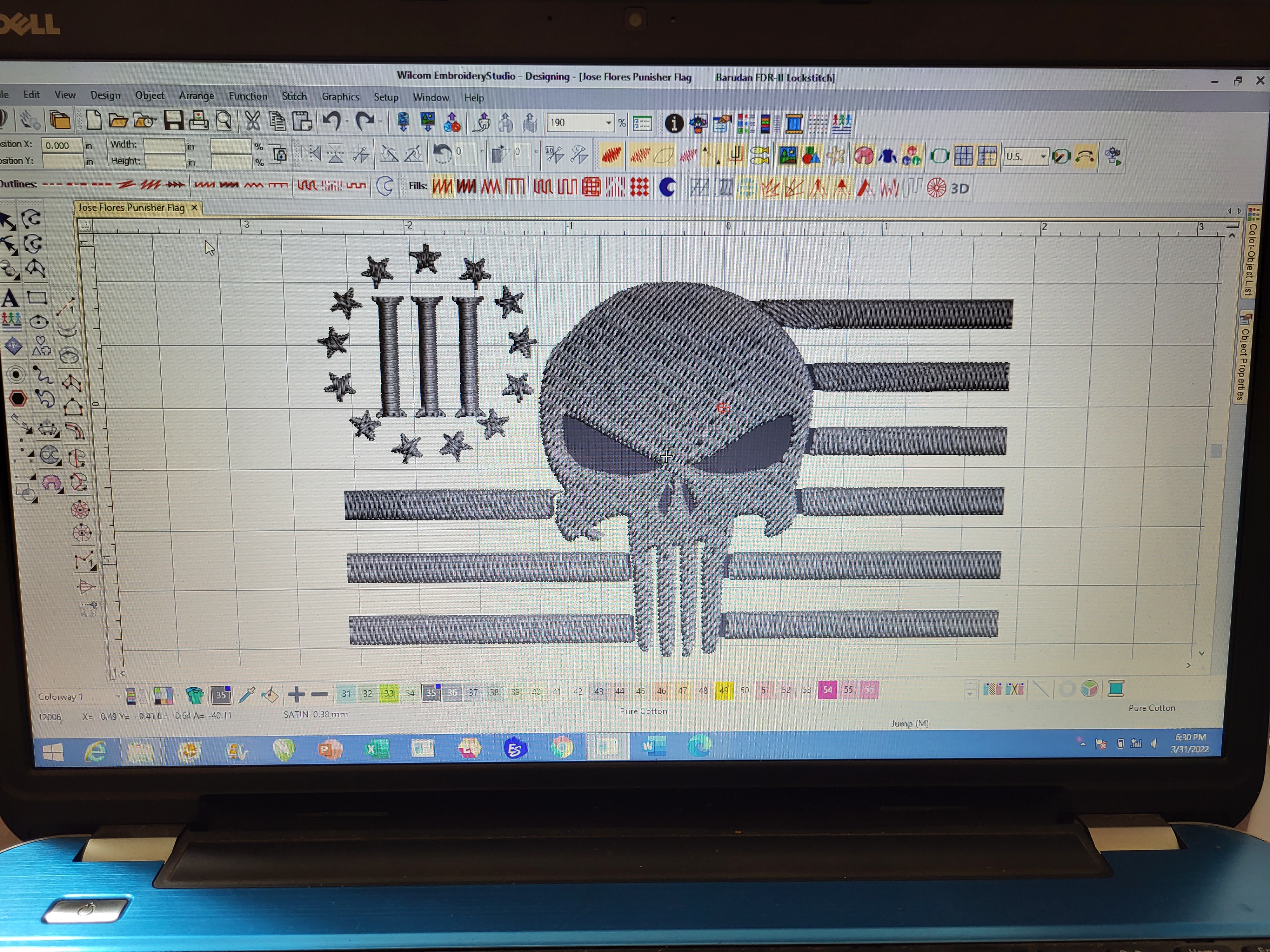Click the Save design floppy disk icon
This screenshot has width=1270, height=952.
coord(173,121)
